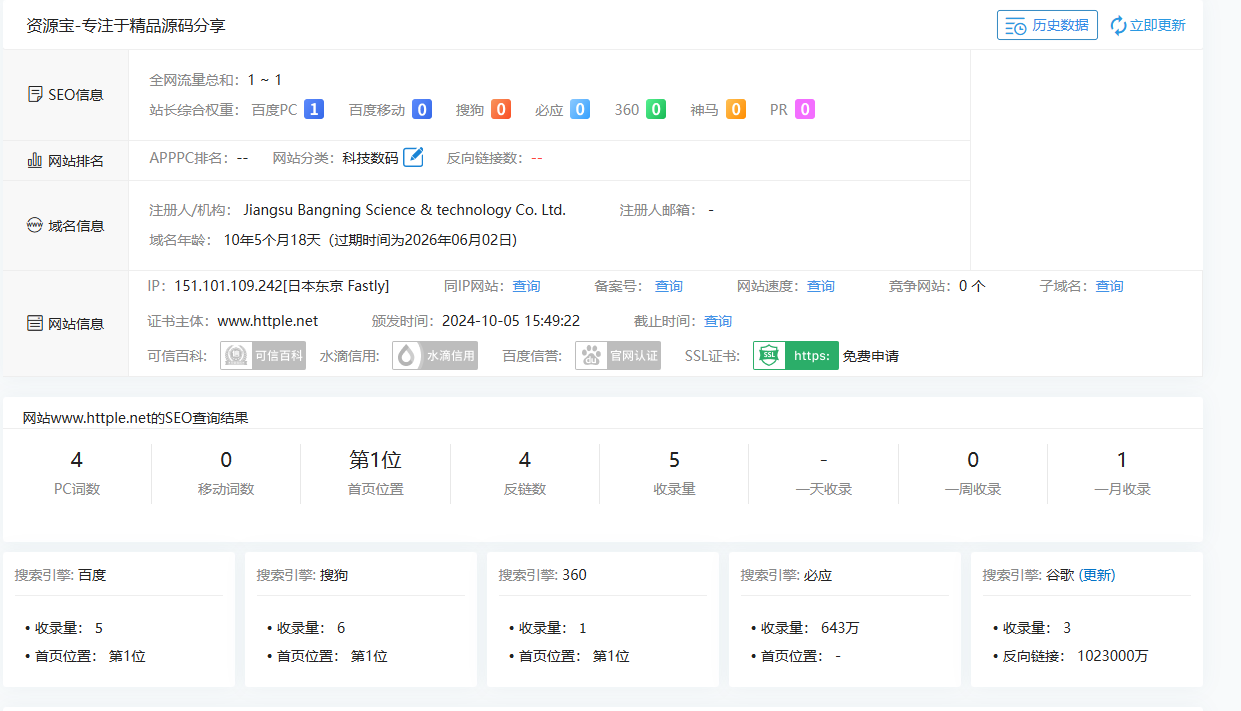Click 免费申请 SSL certificate link

click(x=870, y=356)
